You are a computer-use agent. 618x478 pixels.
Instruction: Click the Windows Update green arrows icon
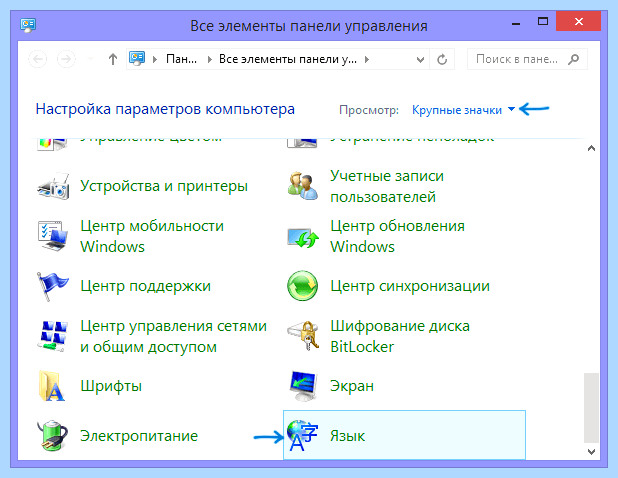[302, 238]
